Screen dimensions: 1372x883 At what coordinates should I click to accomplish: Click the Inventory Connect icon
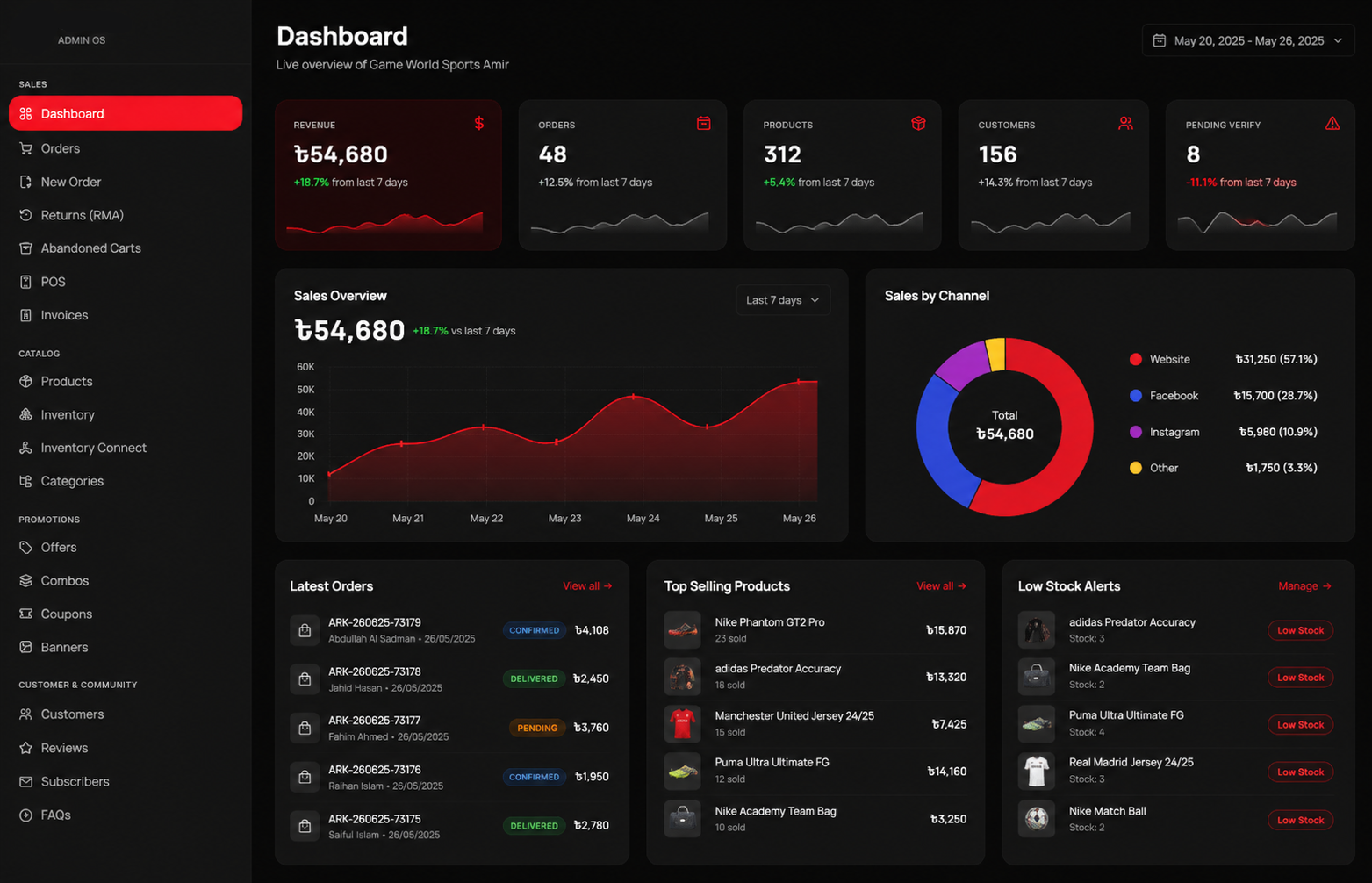click(x=25, y=448)
